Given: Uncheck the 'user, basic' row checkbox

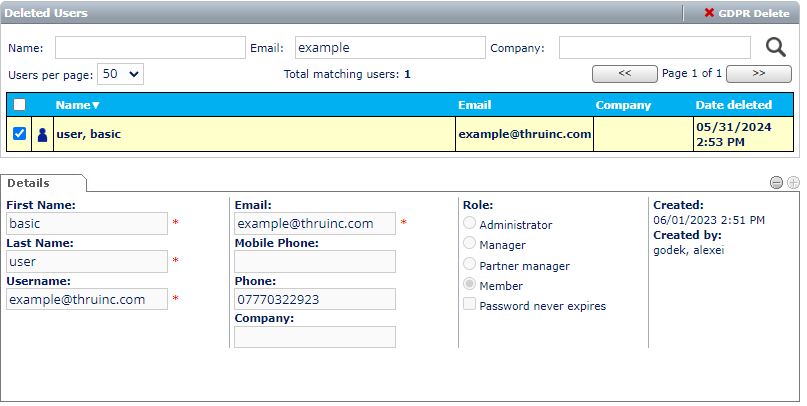Looking at the screenshot, I should tap(19, 133).
